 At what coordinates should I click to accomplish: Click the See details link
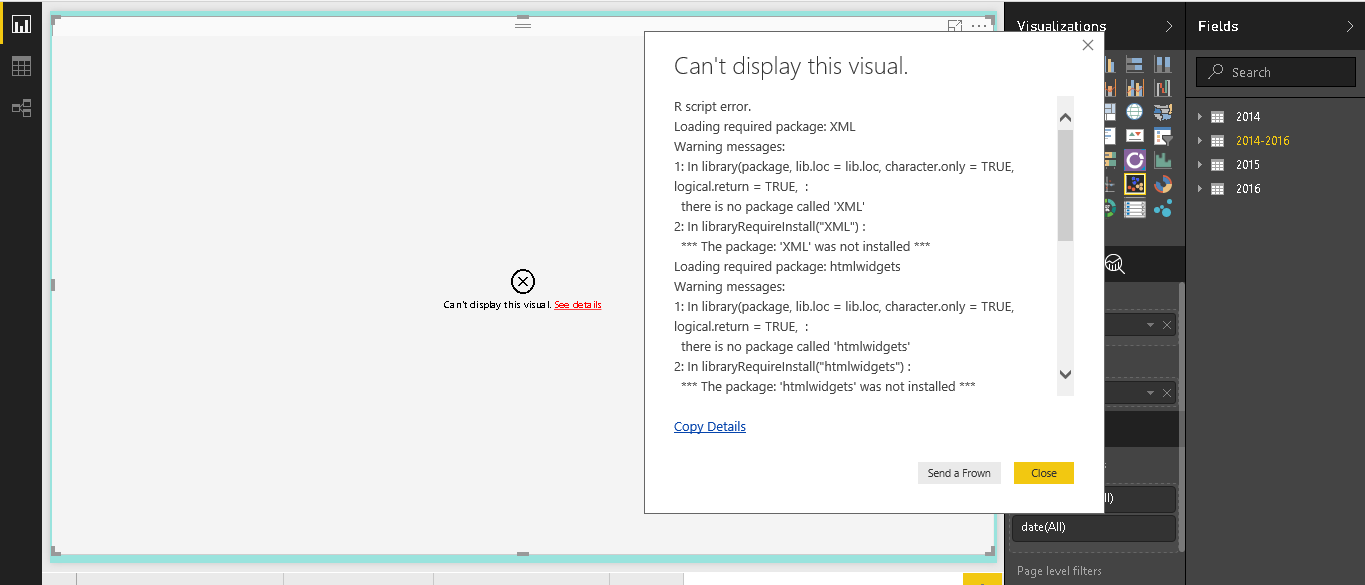pos(578,304)
